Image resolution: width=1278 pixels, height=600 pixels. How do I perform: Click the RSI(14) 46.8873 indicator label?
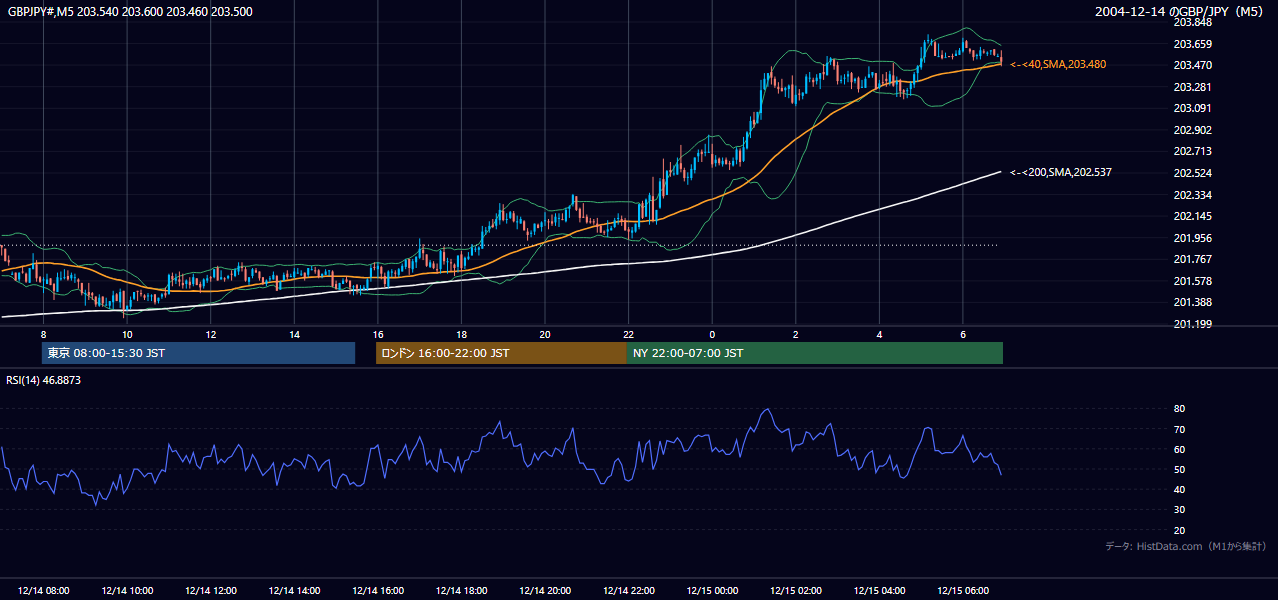point(44,380)
